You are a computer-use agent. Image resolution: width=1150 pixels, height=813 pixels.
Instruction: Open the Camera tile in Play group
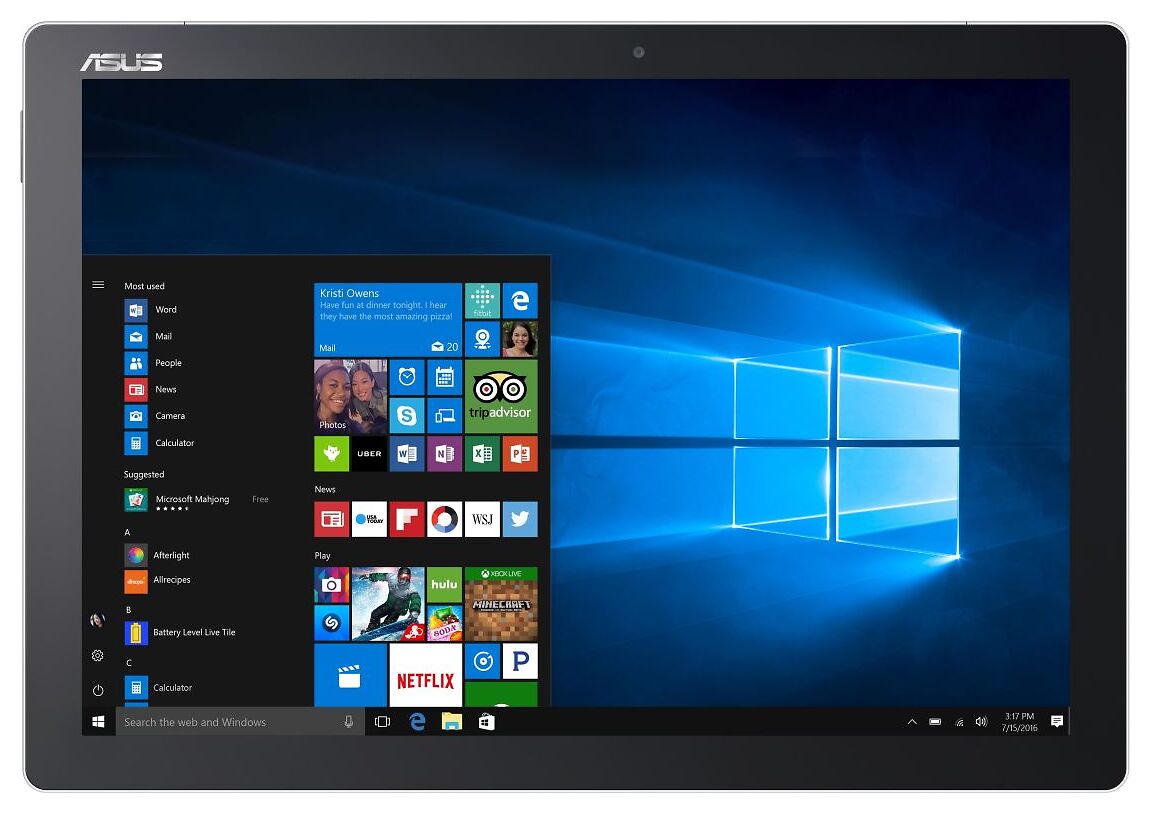coord(332,585)
